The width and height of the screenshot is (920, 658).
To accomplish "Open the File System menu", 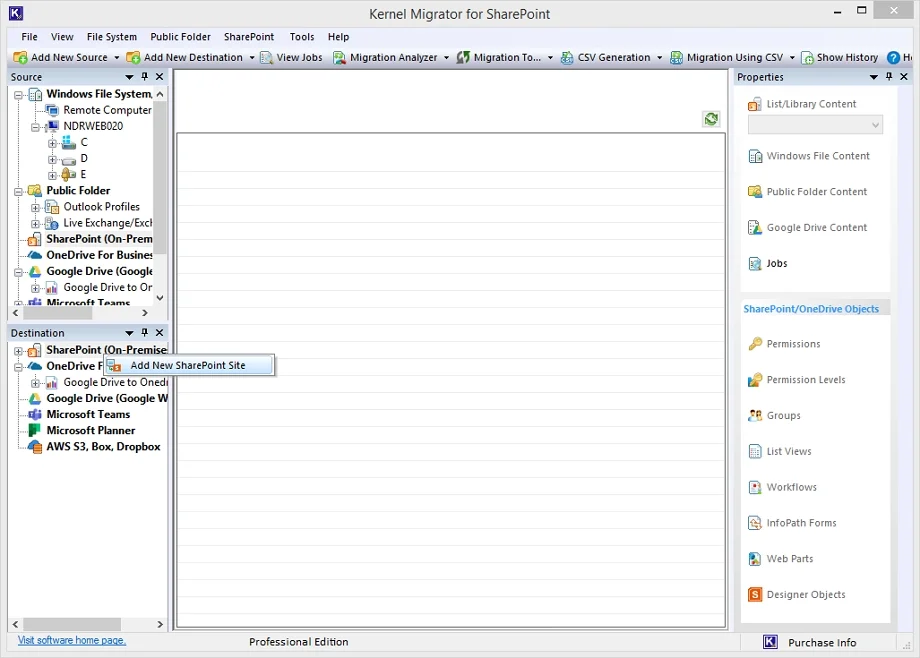I will click(111, 36).
